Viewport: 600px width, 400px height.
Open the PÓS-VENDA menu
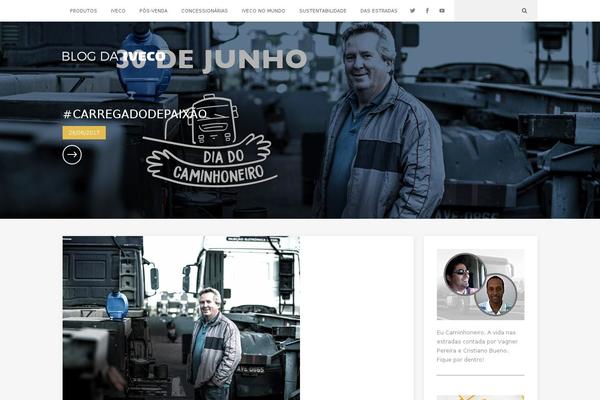tap(153, 11)
